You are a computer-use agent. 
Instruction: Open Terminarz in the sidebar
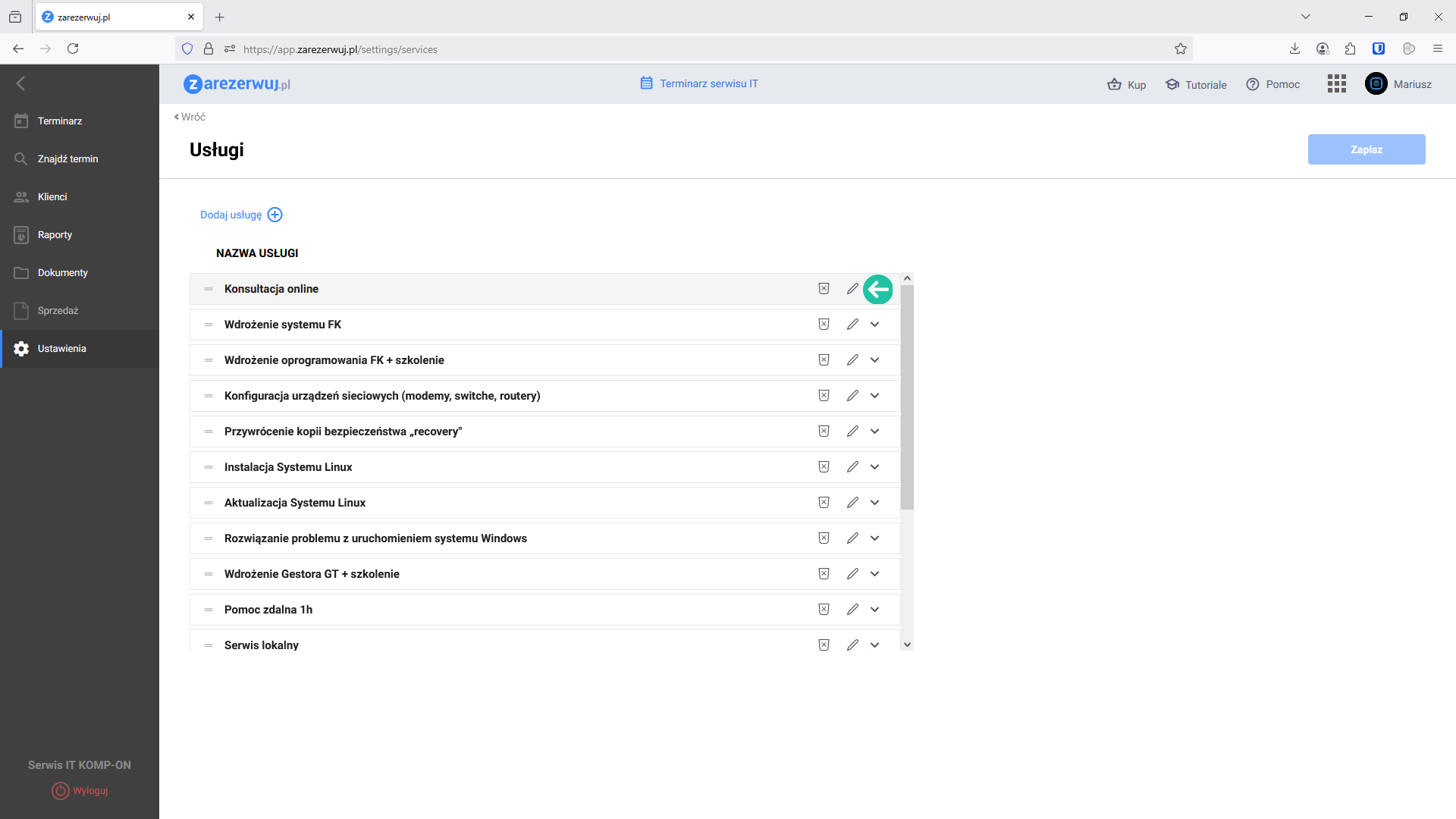(80, 121)
